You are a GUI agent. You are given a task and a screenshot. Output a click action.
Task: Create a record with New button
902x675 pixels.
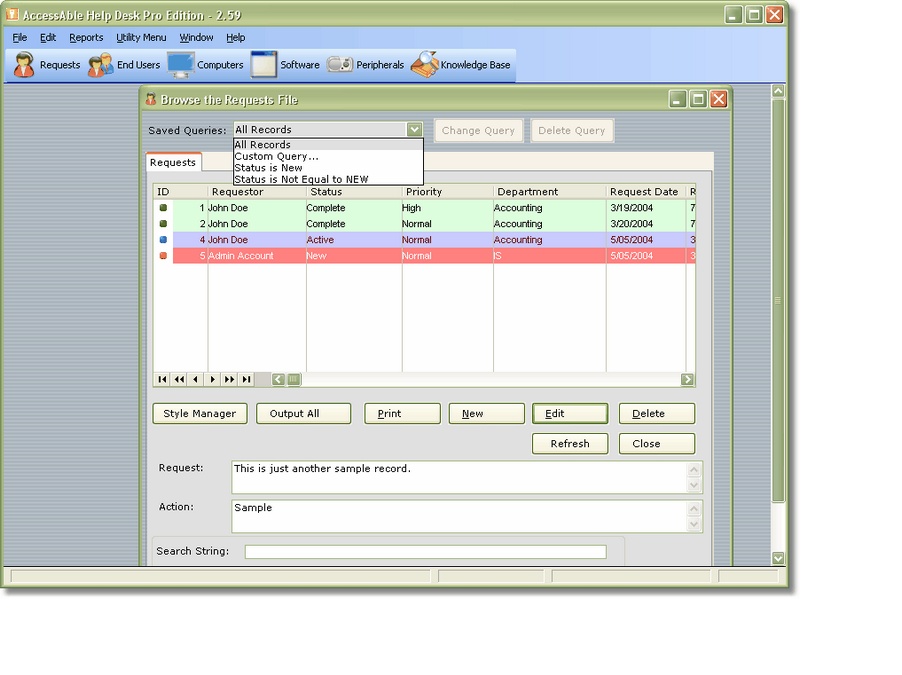point(486,413)
